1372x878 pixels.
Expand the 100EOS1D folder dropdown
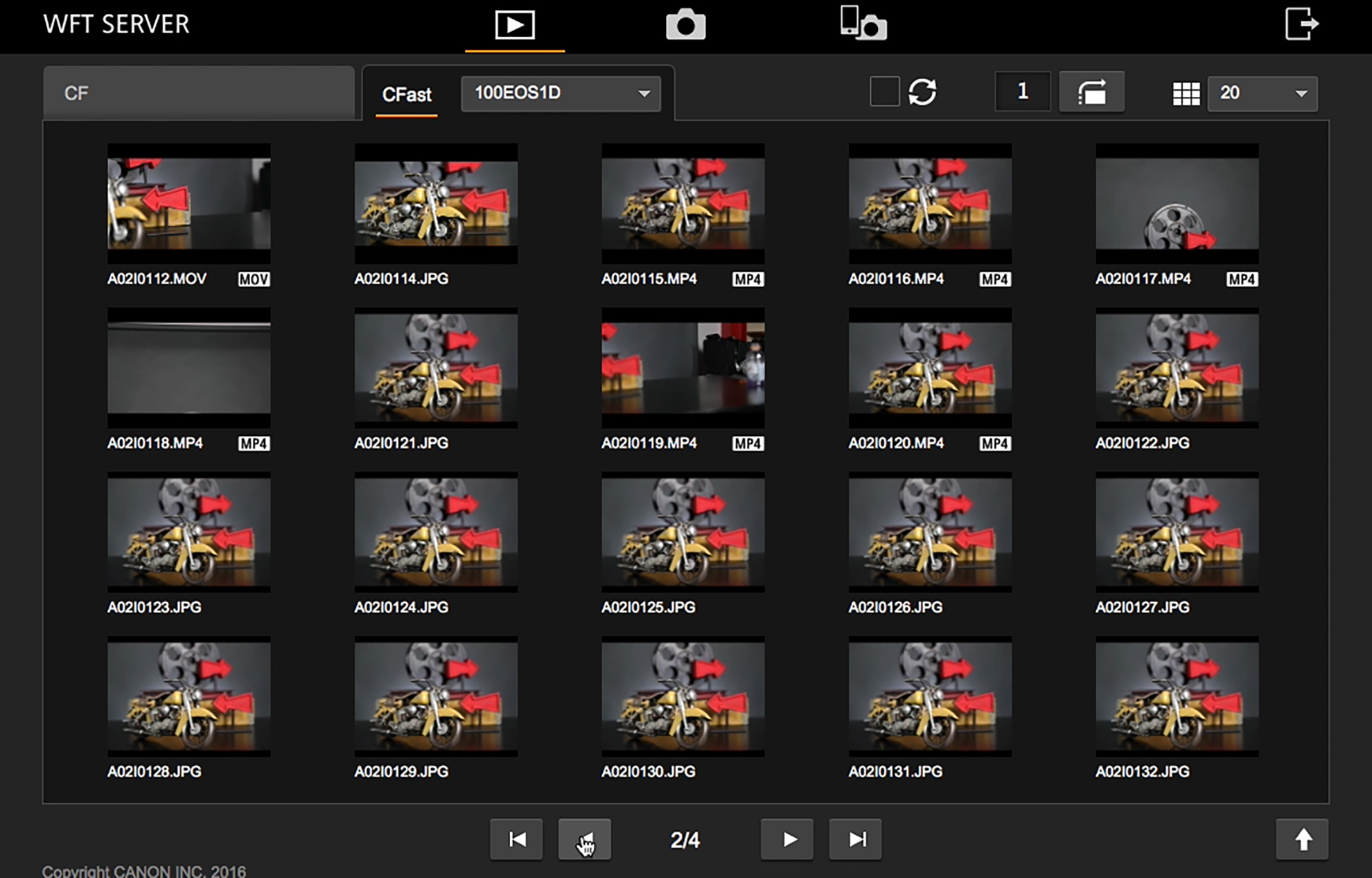561,93
